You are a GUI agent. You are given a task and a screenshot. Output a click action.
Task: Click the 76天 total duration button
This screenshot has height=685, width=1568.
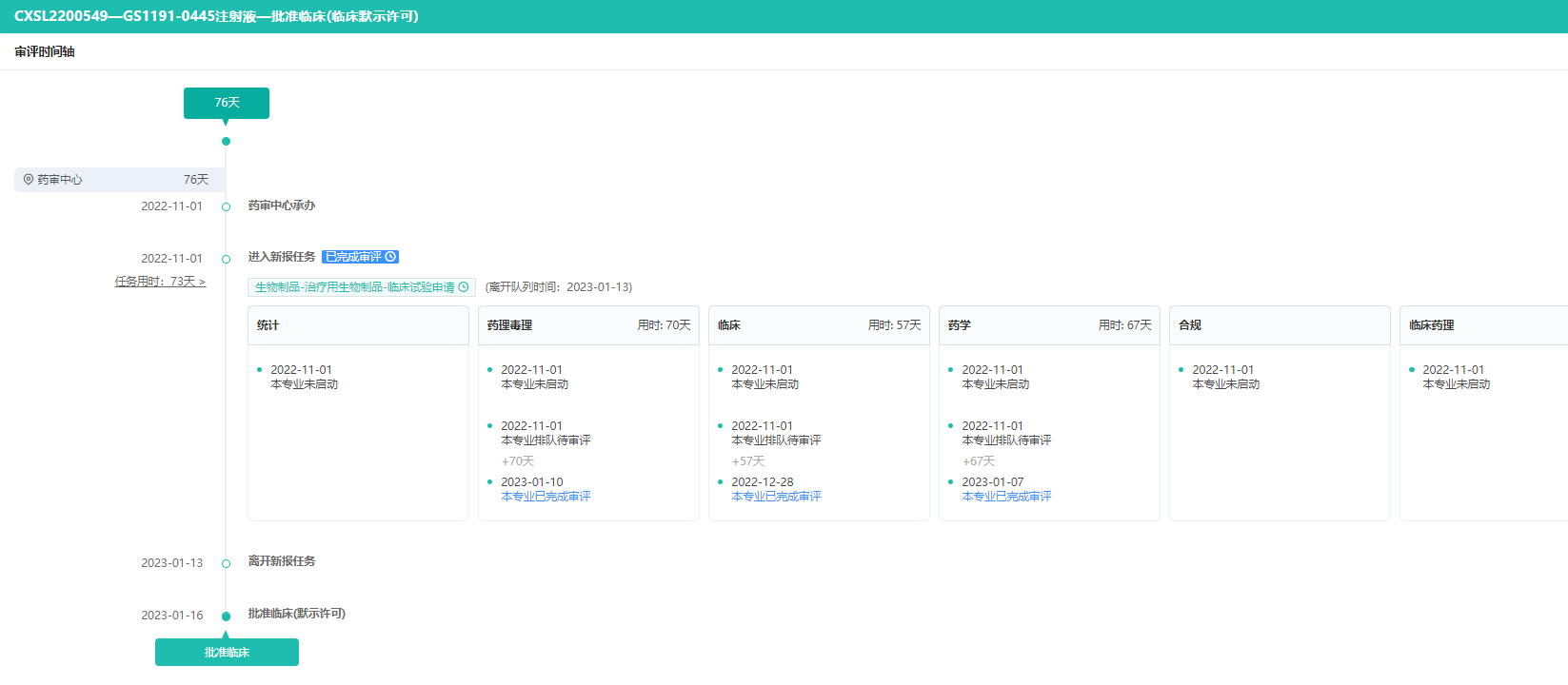[x=227, y=103]
